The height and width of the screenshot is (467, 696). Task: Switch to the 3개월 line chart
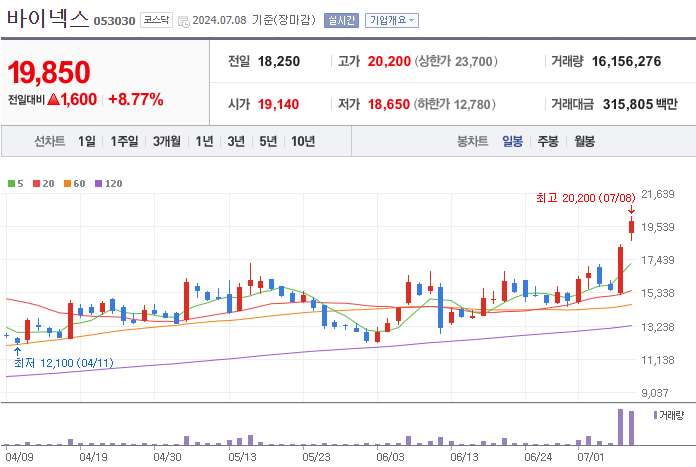click(x=166, y=141)
